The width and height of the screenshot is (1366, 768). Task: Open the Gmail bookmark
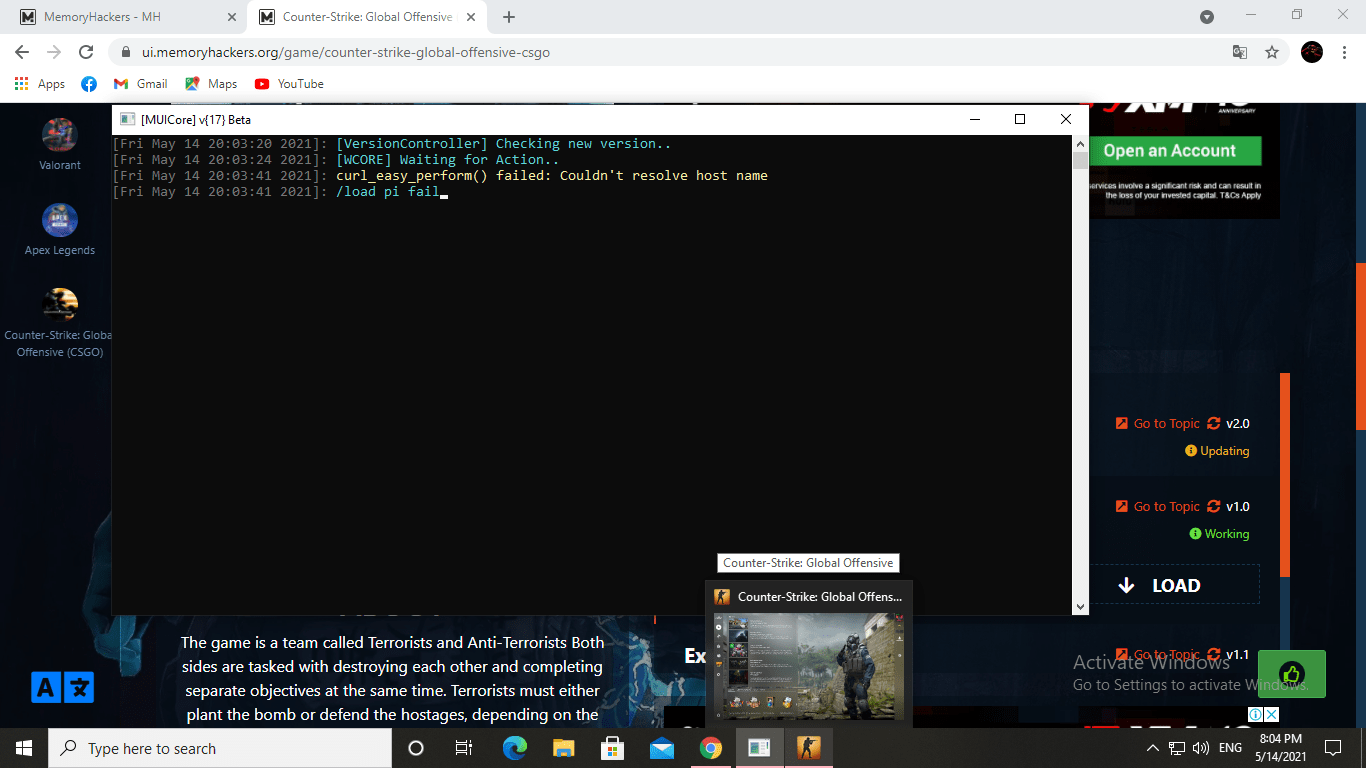(x=140, y=84)
